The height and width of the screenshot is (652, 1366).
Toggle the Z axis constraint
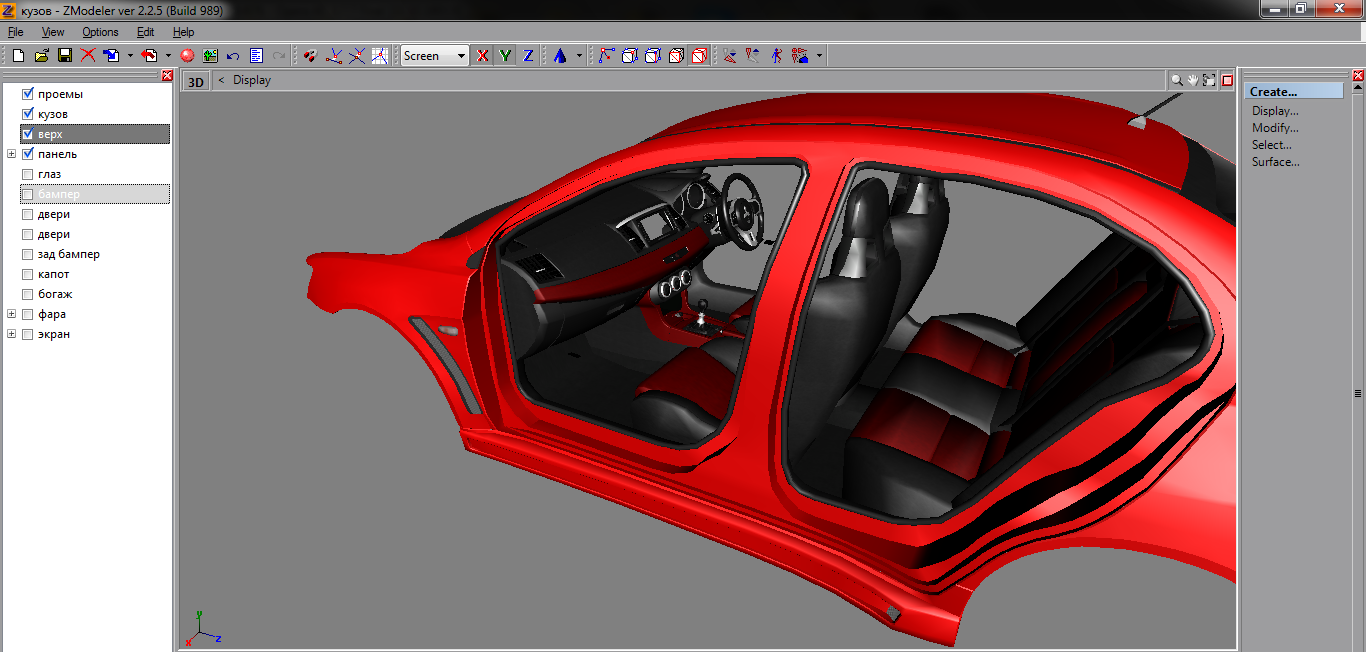point(528,56)
